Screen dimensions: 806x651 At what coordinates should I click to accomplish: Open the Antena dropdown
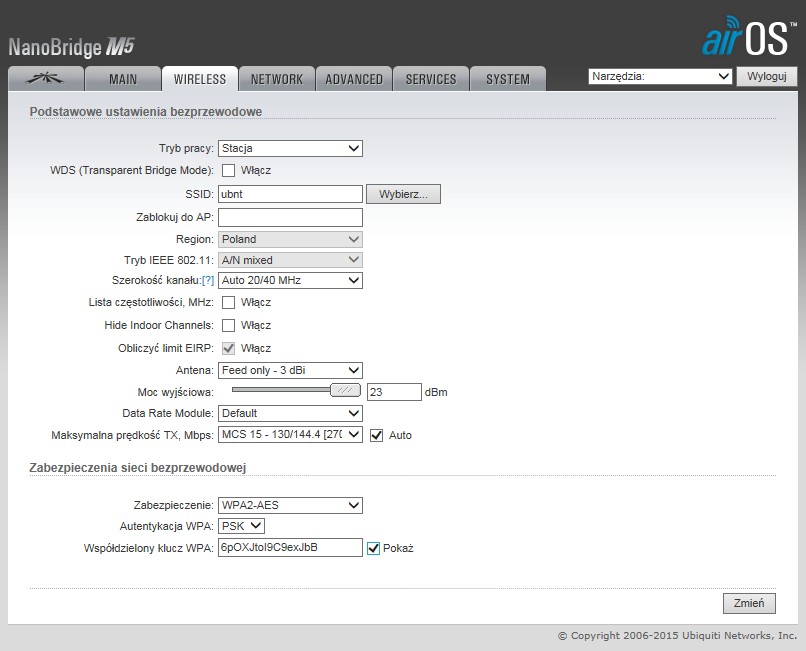[290, 370]
